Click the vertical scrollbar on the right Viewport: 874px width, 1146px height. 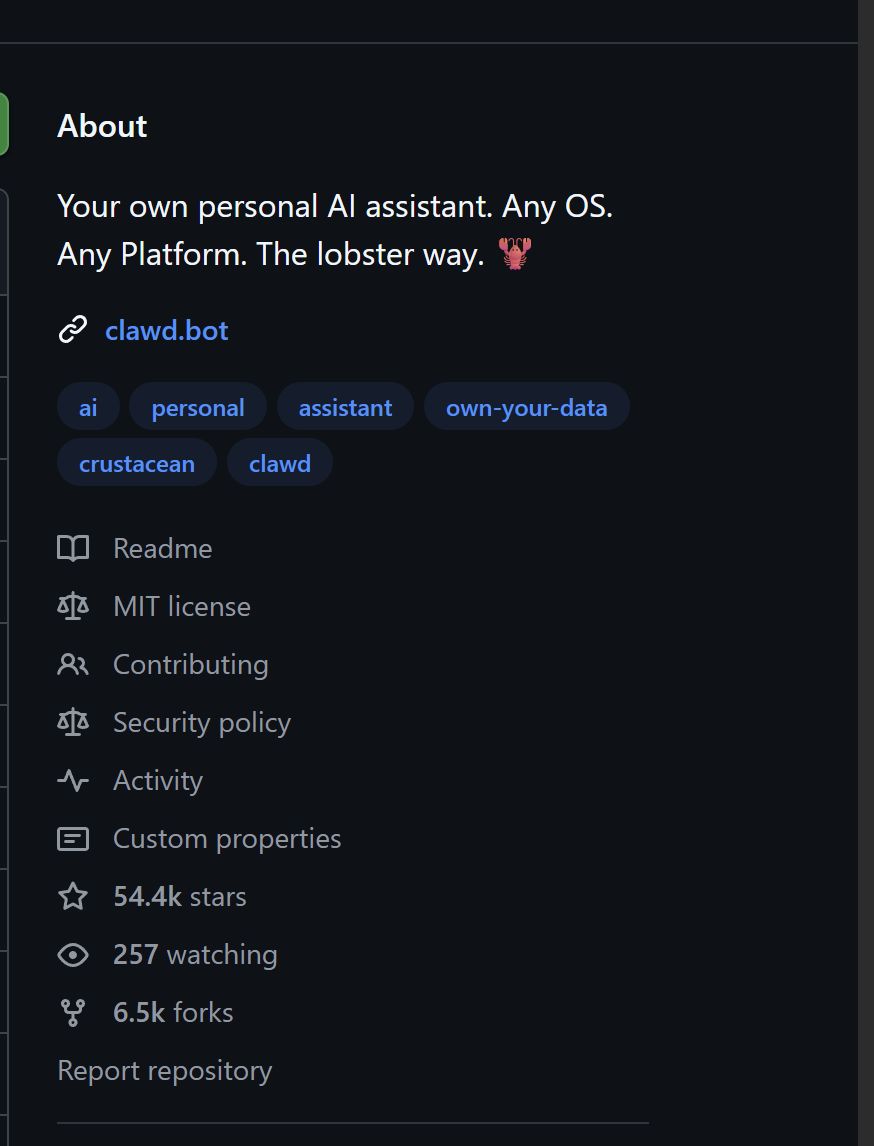(x=866, y=573)
